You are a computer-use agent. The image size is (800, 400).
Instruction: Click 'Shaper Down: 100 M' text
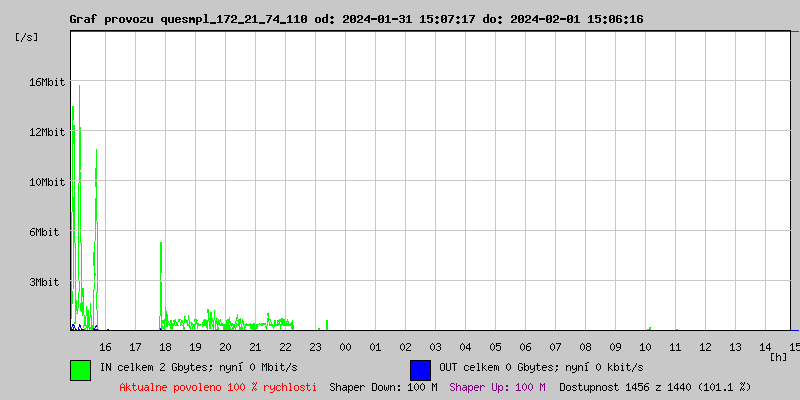coord(384,387)
